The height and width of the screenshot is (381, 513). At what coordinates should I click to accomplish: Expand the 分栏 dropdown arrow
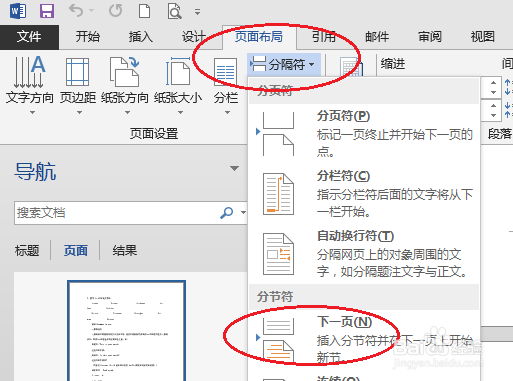pyautogui.click(x=227, y=113)
